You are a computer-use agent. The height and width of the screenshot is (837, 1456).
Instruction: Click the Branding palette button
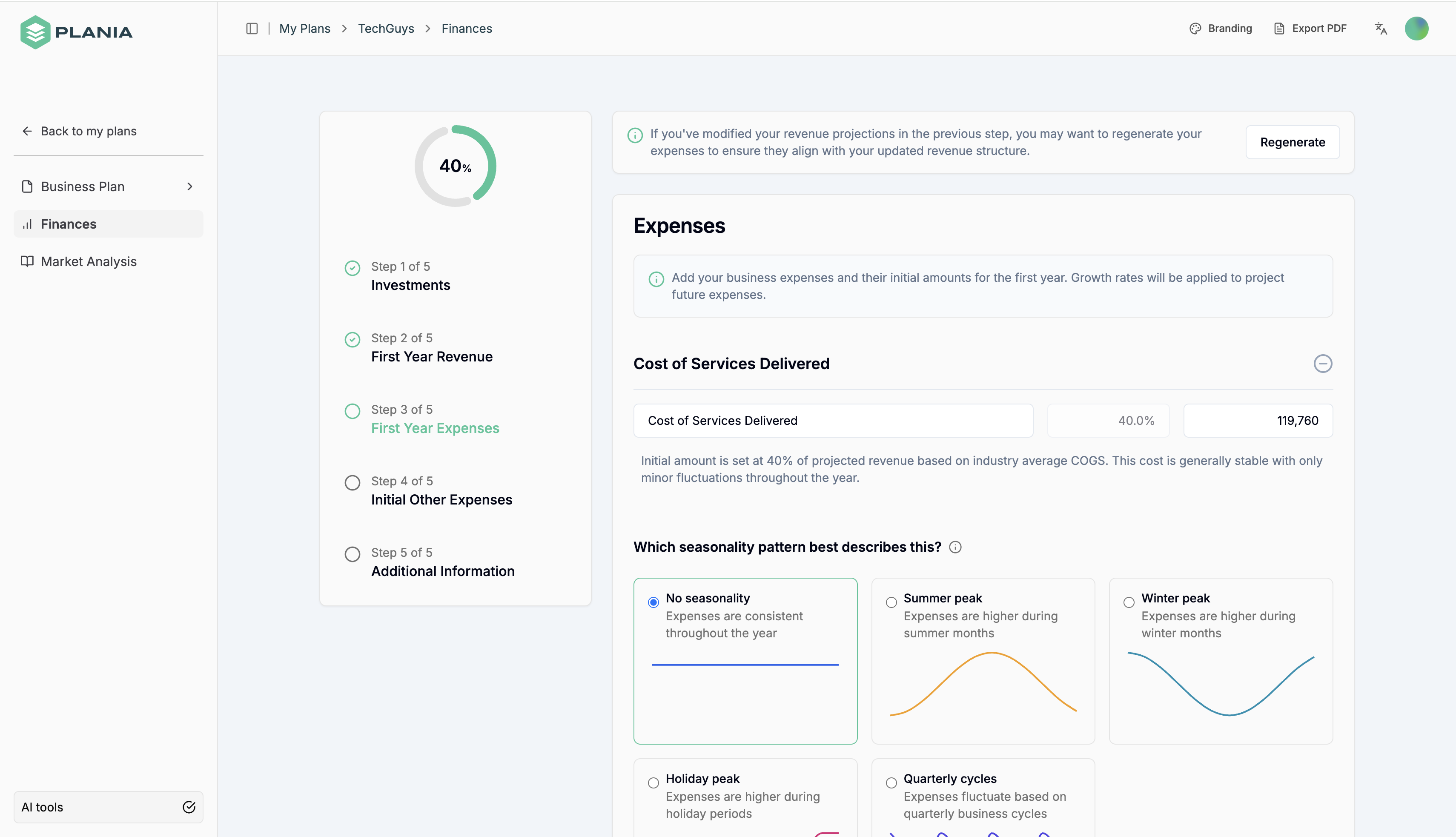click(1220, 28)
